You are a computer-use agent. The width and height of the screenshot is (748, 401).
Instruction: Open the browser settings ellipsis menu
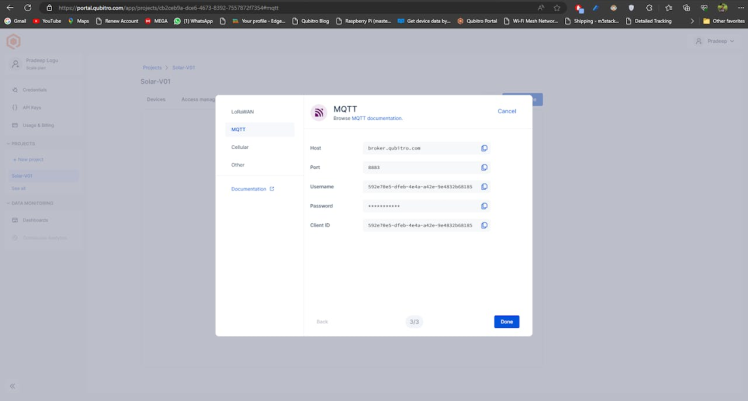click(740, 8)
